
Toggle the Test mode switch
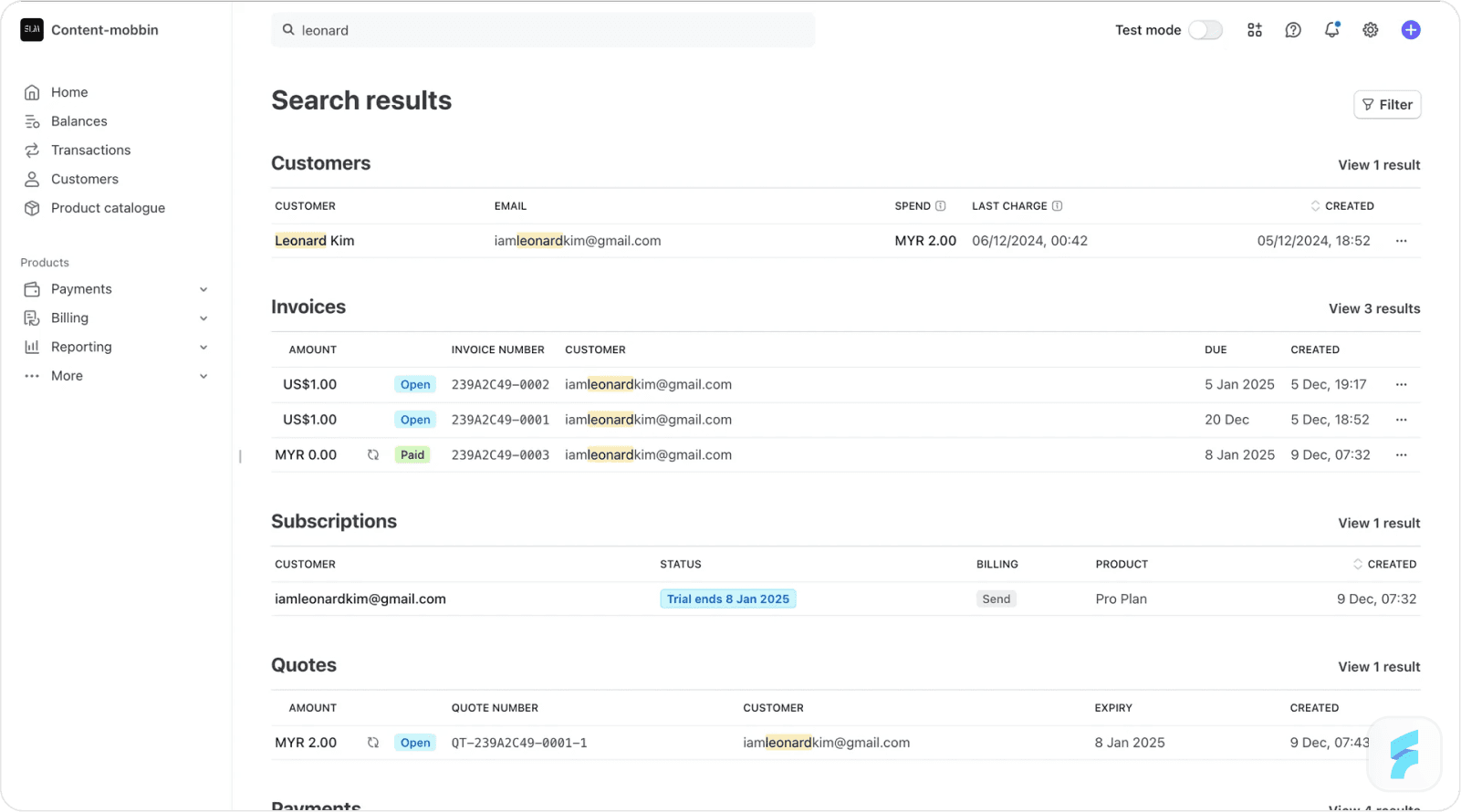1205,30
